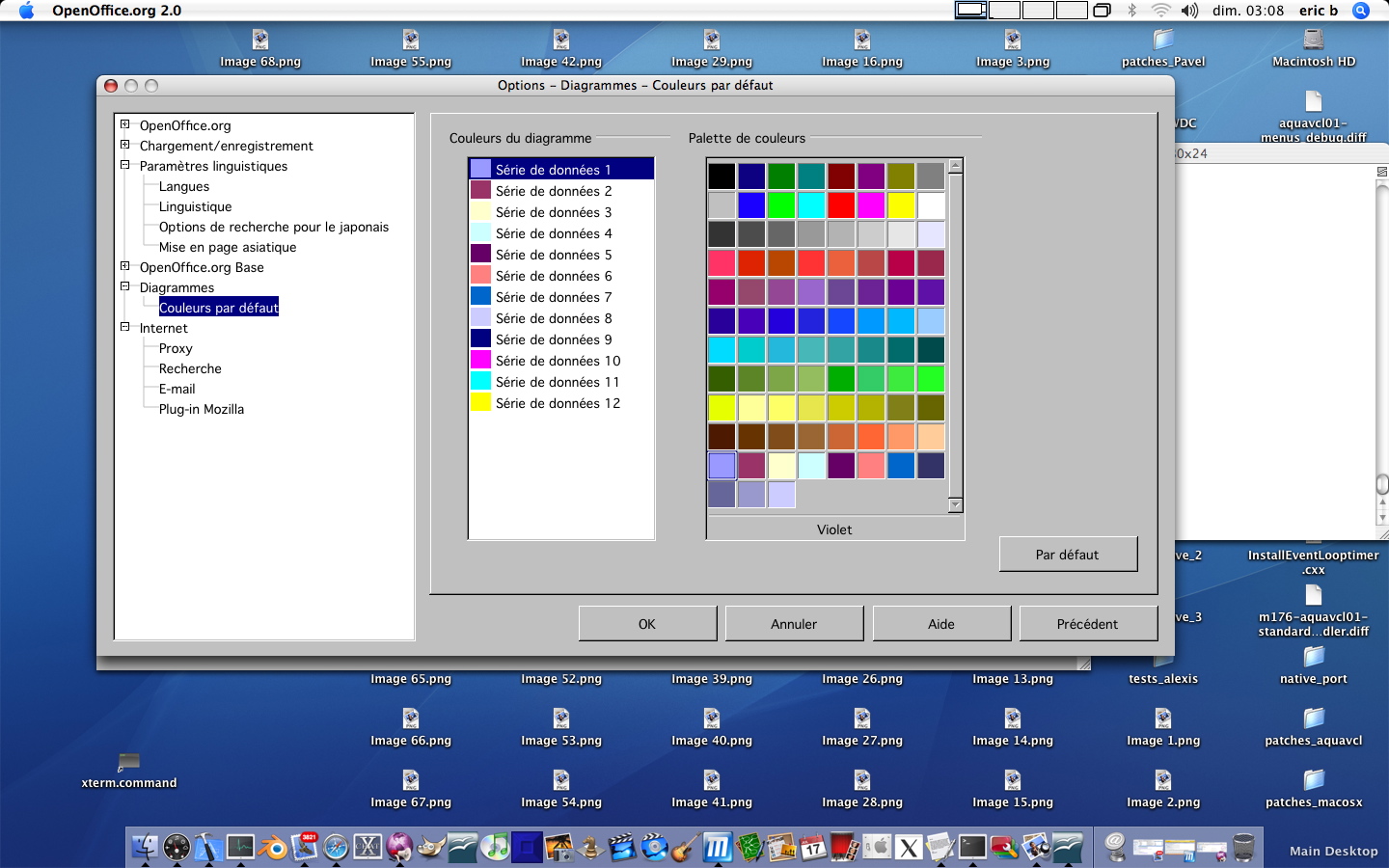Launch Terminal from the Dock
Viewport: 1389px width, 868px height.
pos(972,847)
